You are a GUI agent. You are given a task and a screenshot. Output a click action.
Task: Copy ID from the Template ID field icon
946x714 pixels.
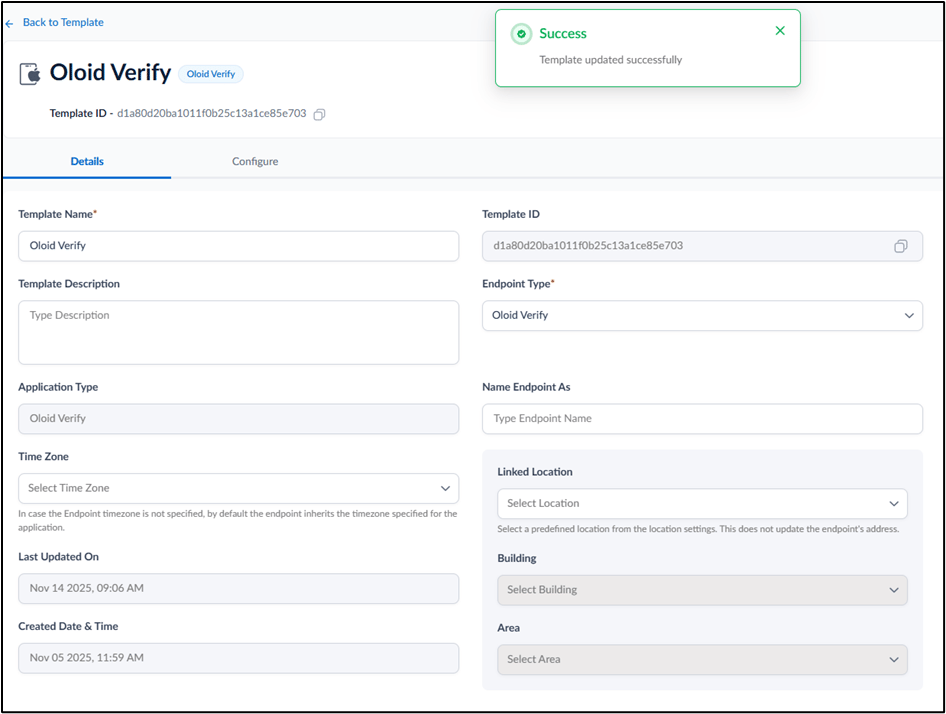[900, 246]
